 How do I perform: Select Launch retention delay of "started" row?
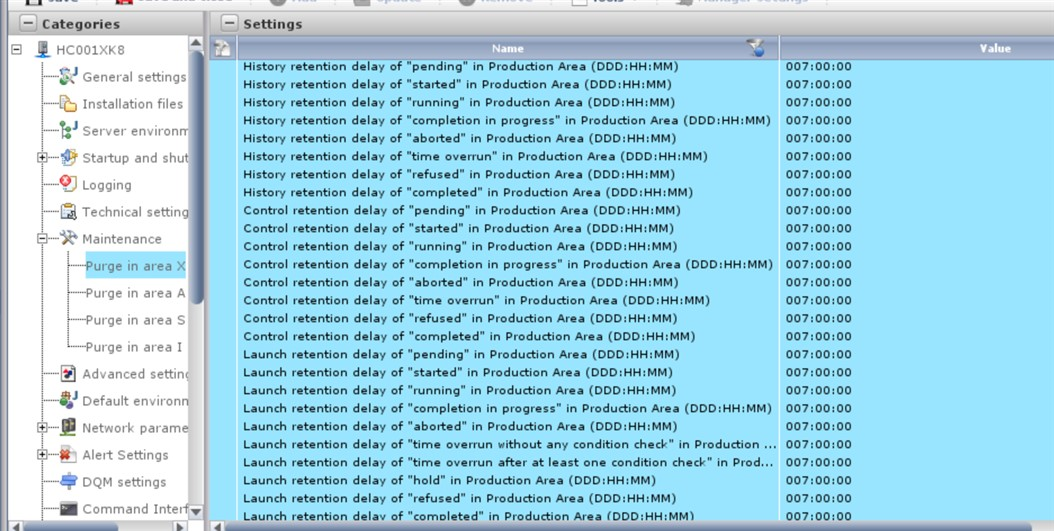tap(631, 372)
